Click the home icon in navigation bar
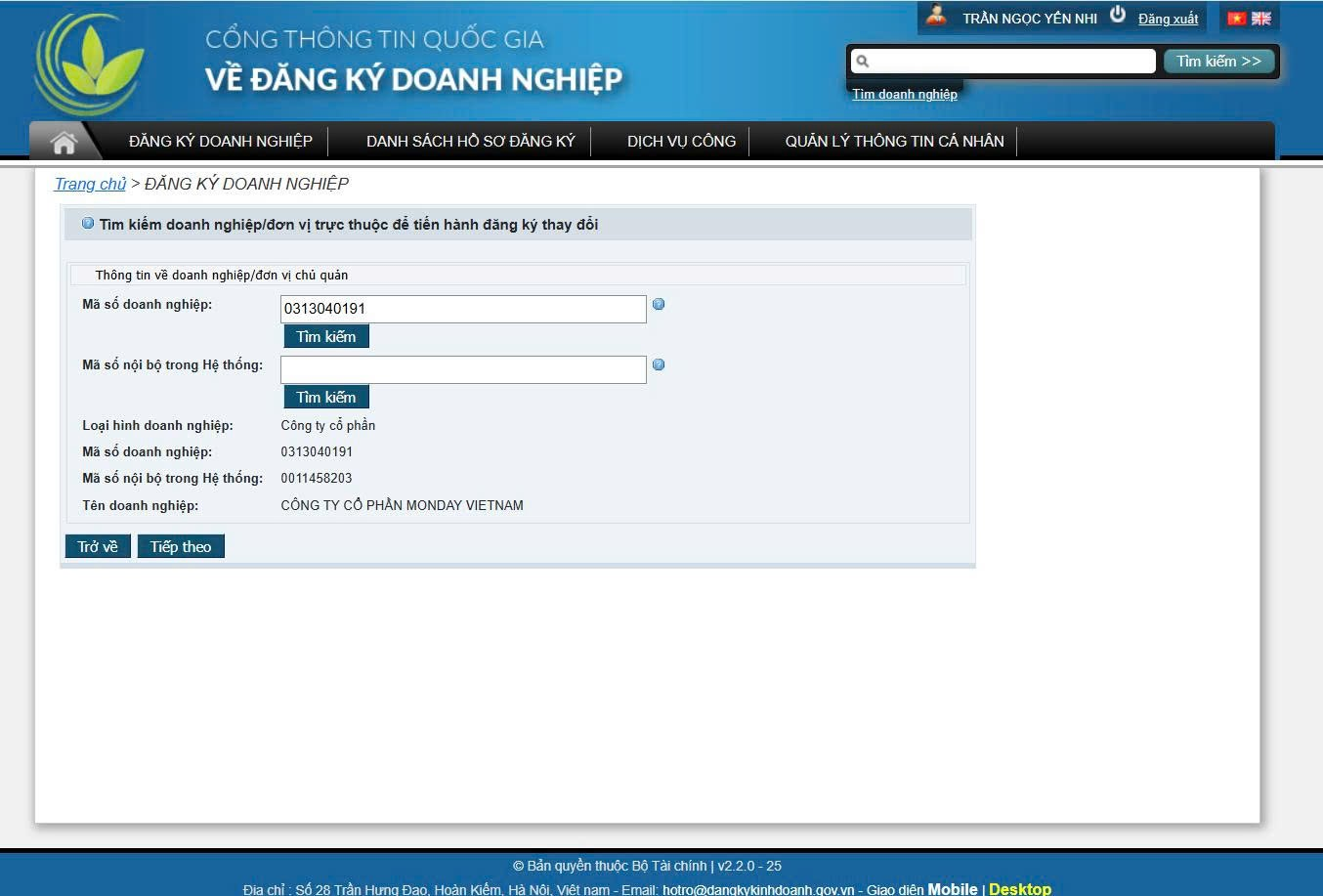The height and width of the screenshot is (896, 1323). [x=64, y=143]
